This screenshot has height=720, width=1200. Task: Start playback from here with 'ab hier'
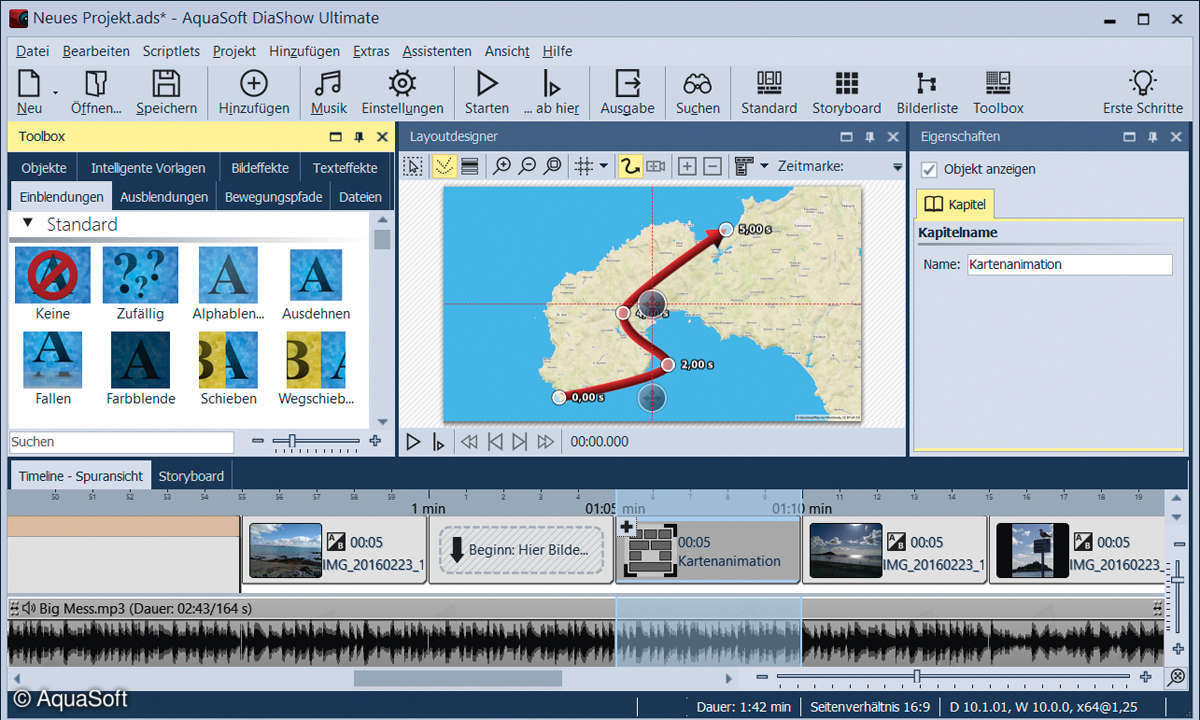[550, 83]
